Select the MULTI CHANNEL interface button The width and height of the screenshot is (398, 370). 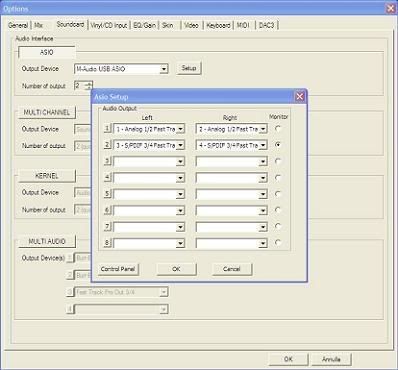[47, 112]
